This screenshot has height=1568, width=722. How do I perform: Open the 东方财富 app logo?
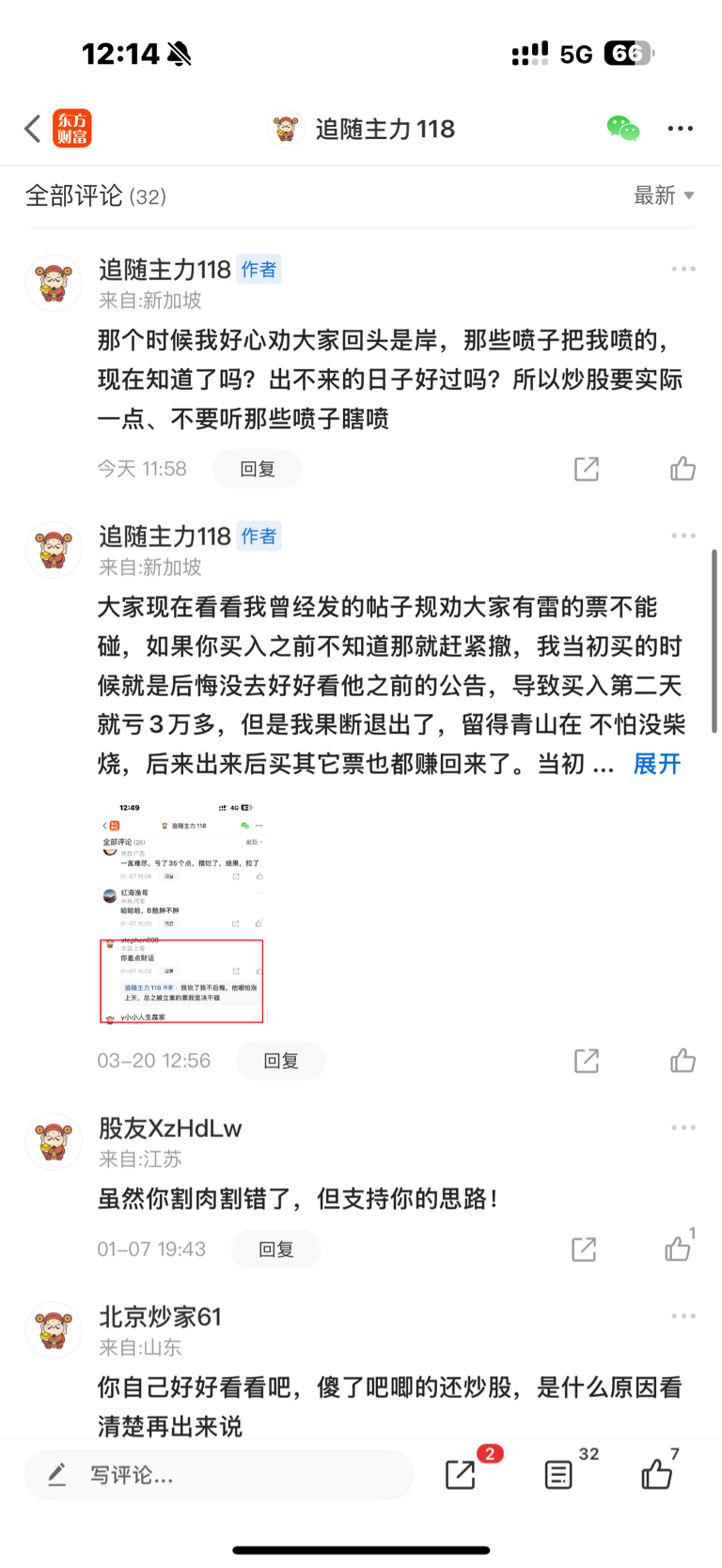[x=72, y=129]
